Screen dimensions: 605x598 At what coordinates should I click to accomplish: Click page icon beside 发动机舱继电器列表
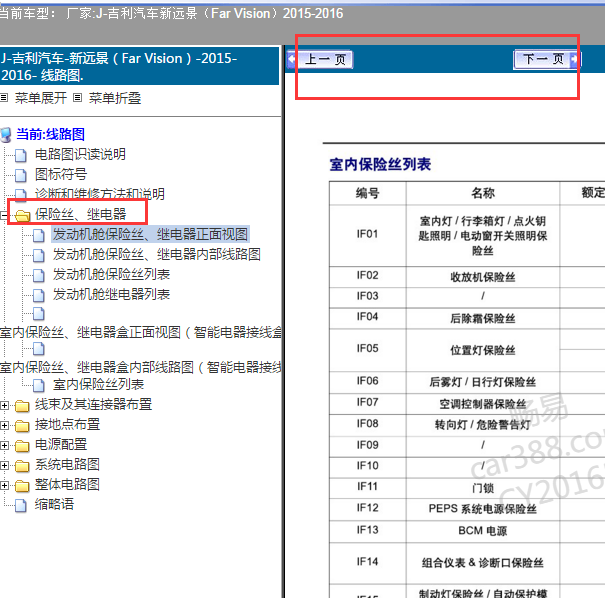point(39,295)
